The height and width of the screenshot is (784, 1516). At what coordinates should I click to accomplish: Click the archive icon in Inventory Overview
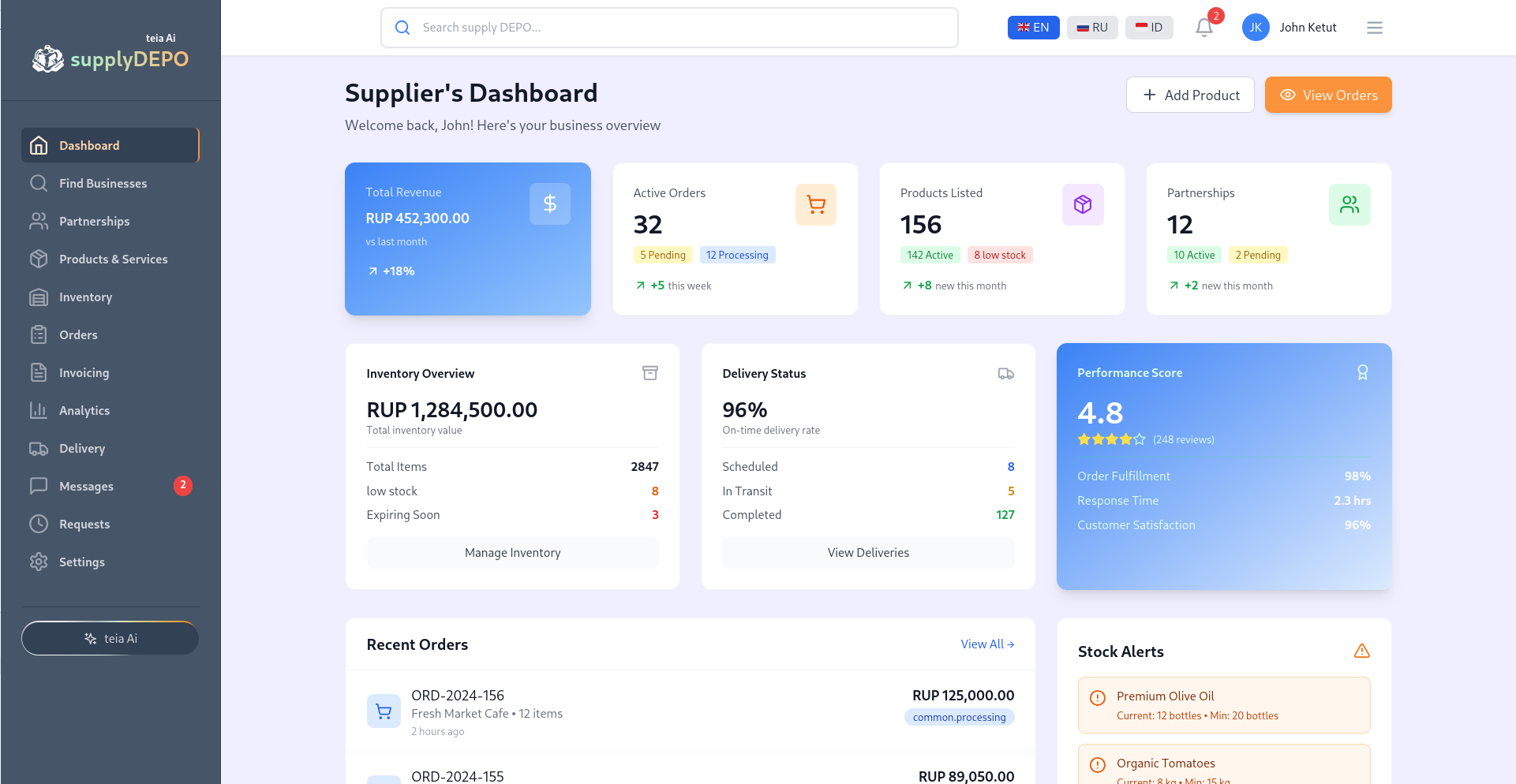pos(650,373)
